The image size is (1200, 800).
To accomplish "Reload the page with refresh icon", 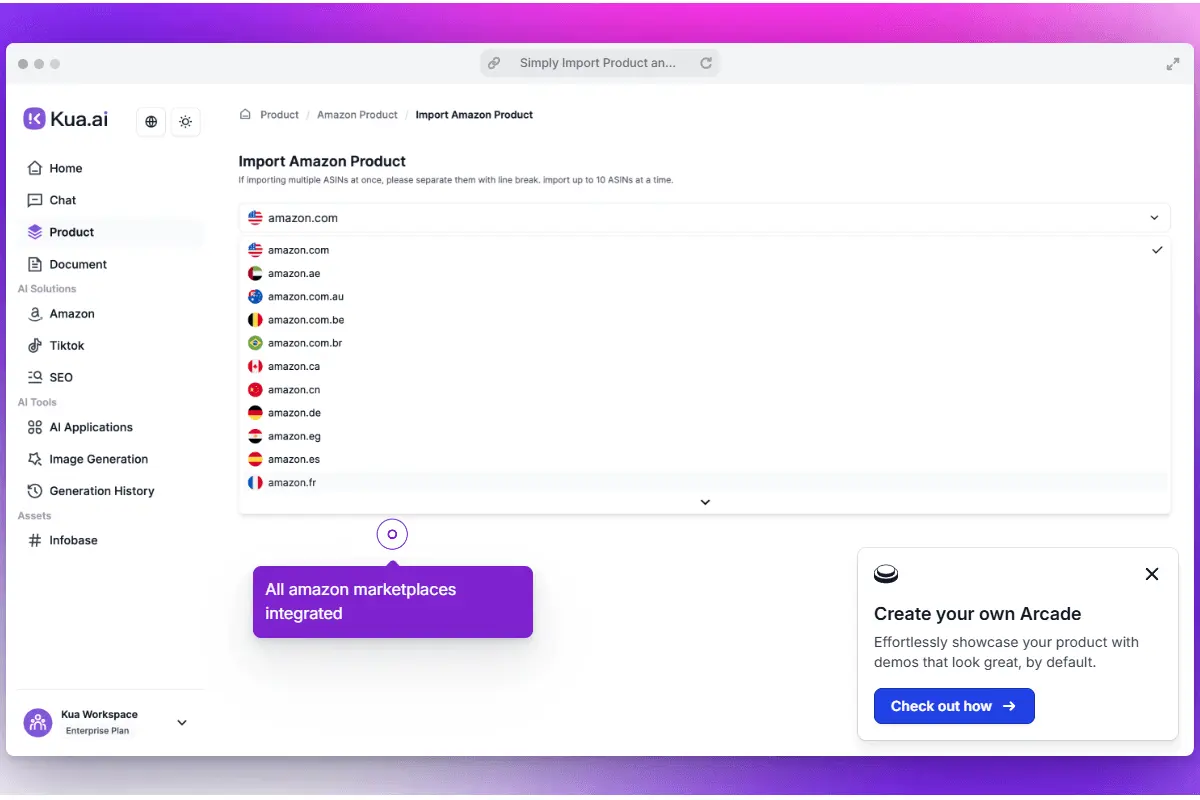I will 706,63.
